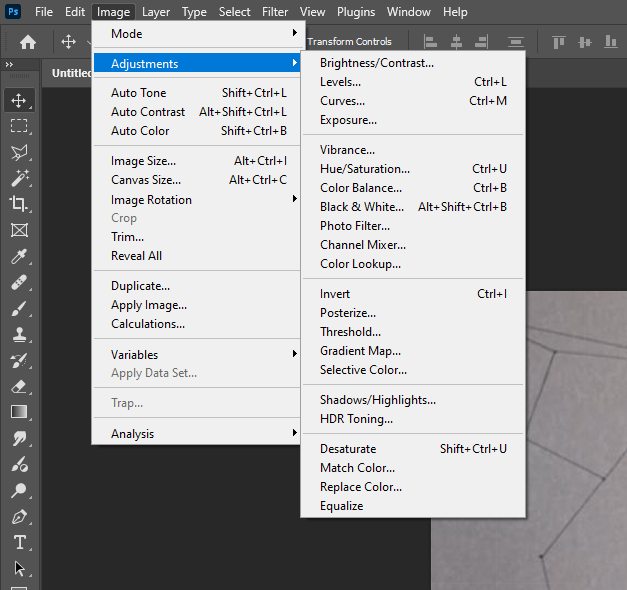Open the File menu

(x=44, y=12)
